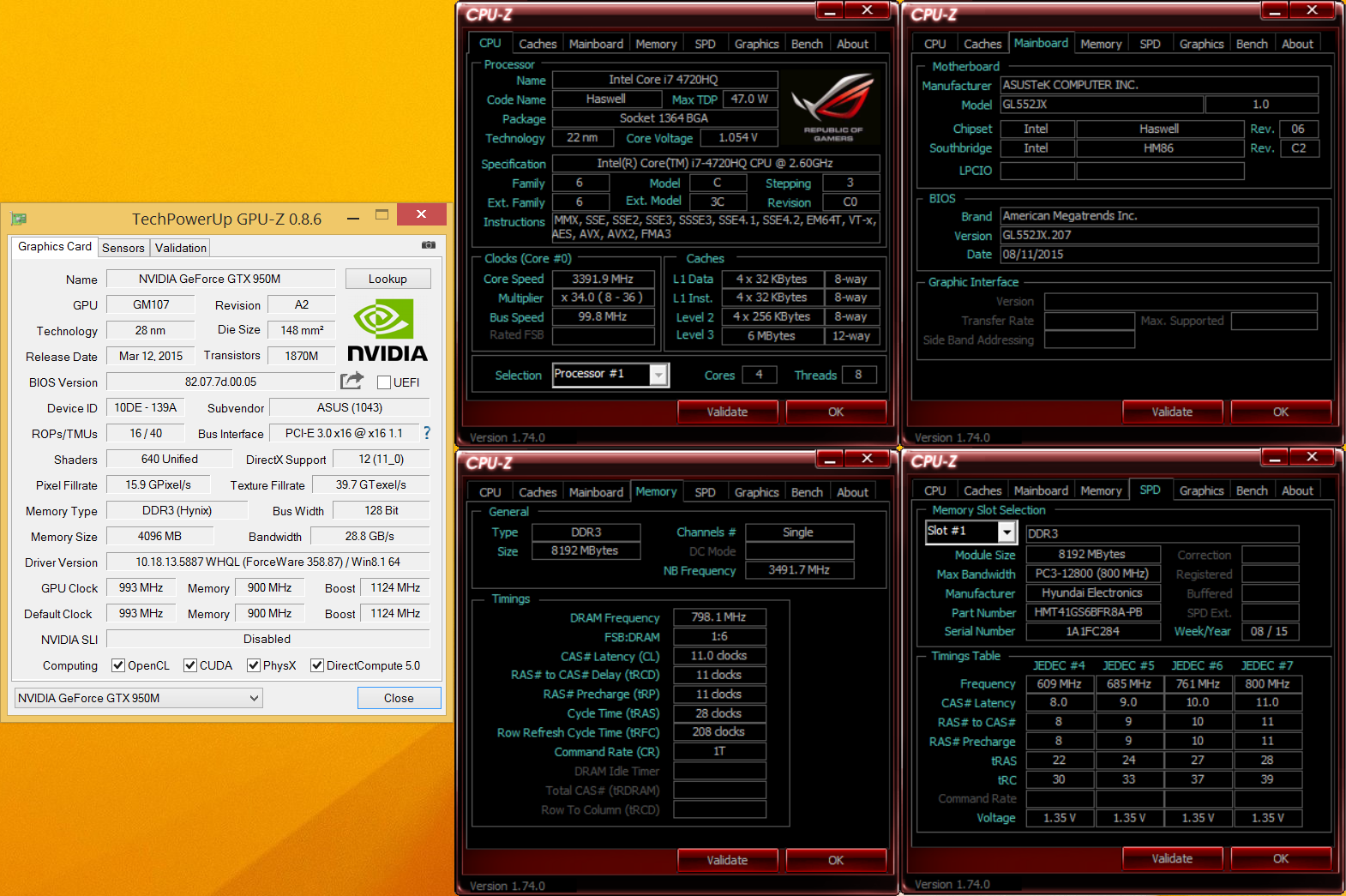Minimize the CPU-Z CPU window
Image resolution: width=1346 pixels, height=896 pixels.
click(830, 10)
